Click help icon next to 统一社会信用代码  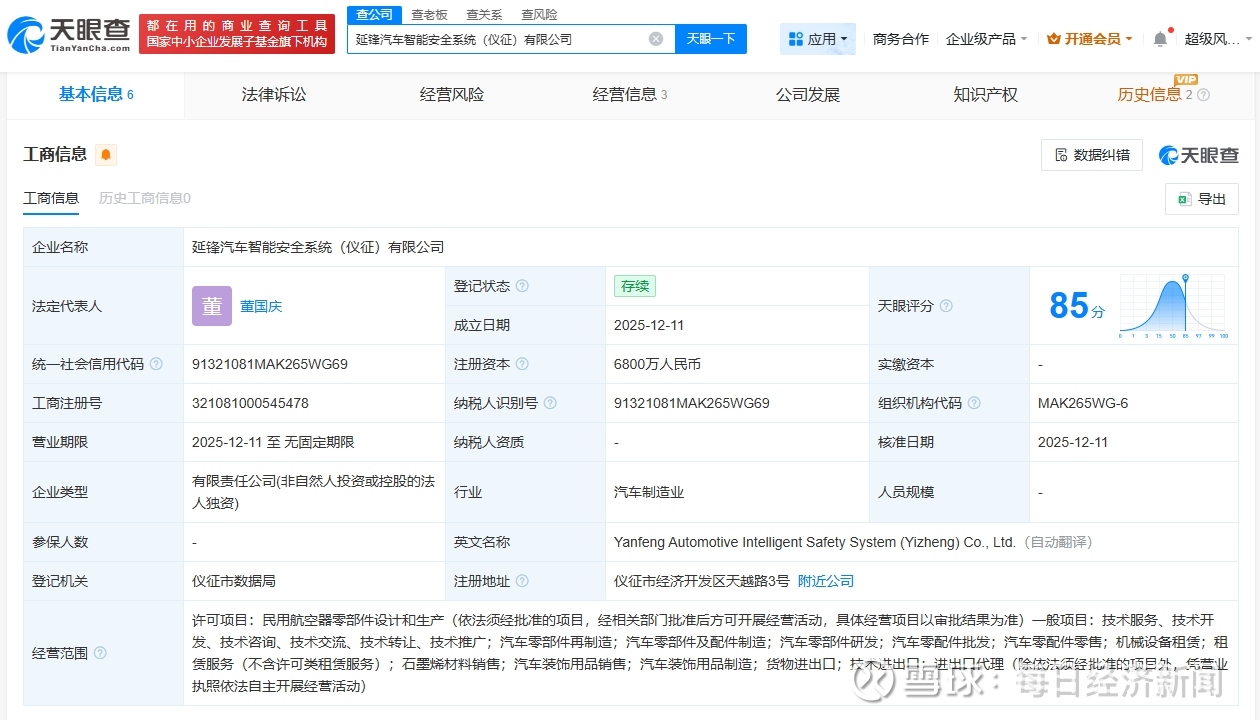pos(156,364)
